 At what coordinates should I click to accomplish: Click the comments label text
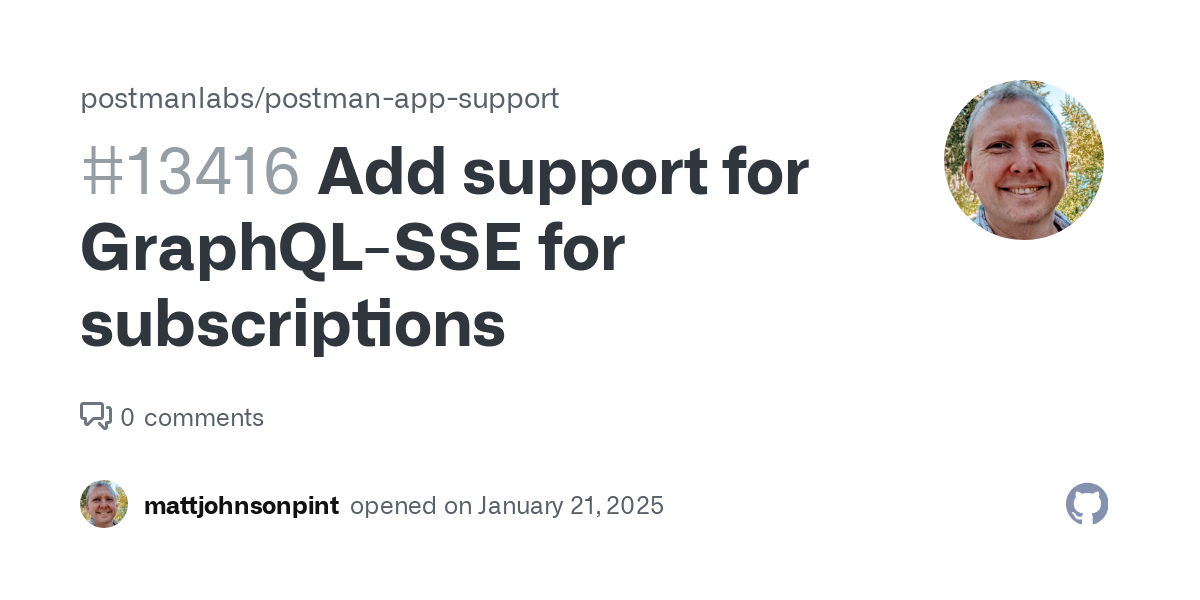point(204,418)
